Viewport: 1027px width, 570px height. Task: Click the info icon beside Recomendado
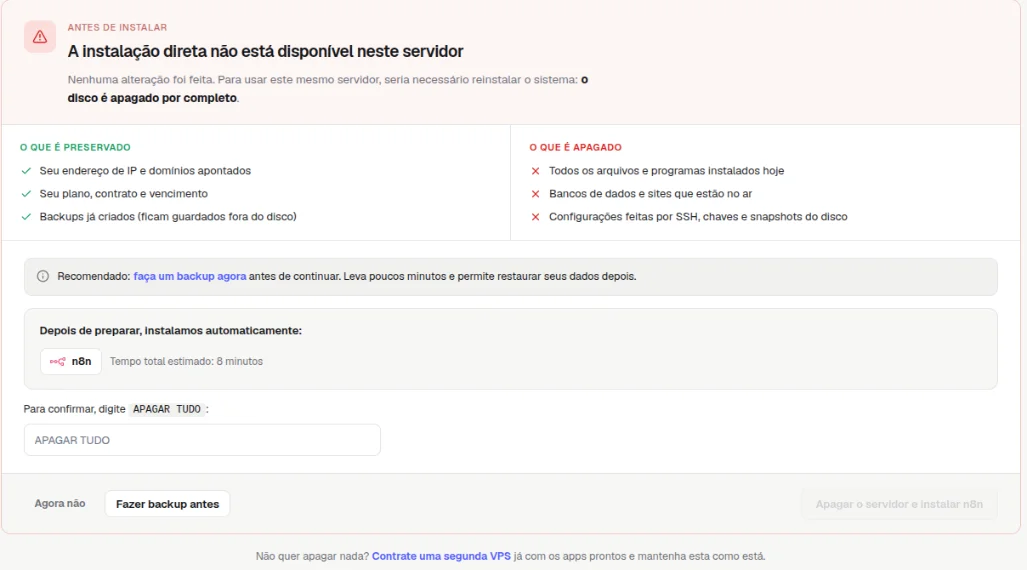pos(43,276)
